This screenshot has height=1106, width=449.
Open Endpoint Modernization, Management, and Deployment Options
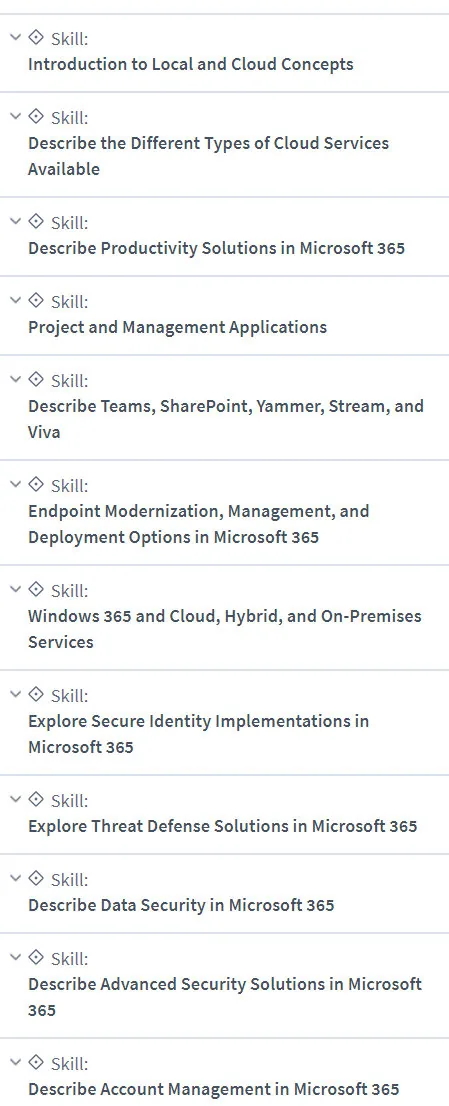coord(199,524)
